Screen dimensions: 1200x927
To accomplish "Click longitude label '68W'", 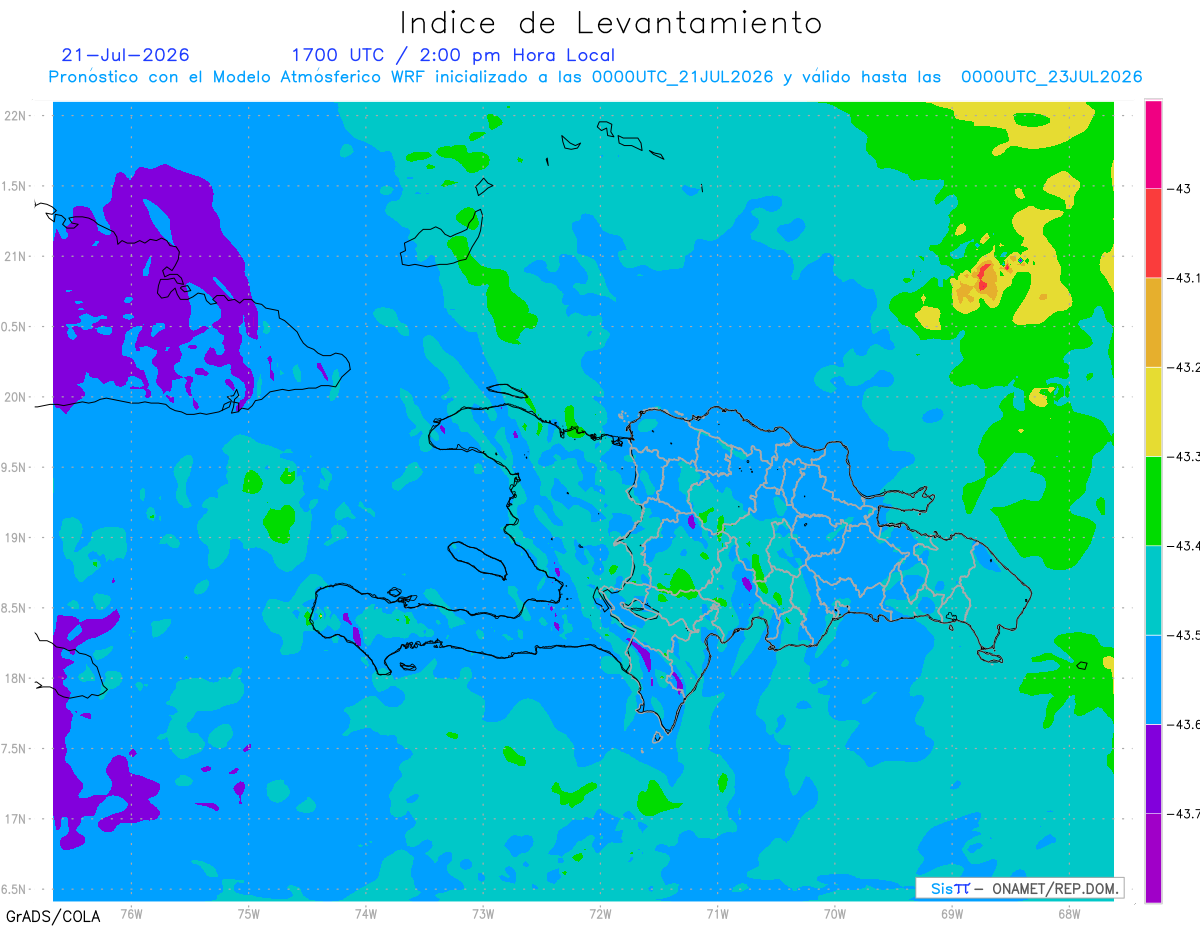I will point(1068,914).
